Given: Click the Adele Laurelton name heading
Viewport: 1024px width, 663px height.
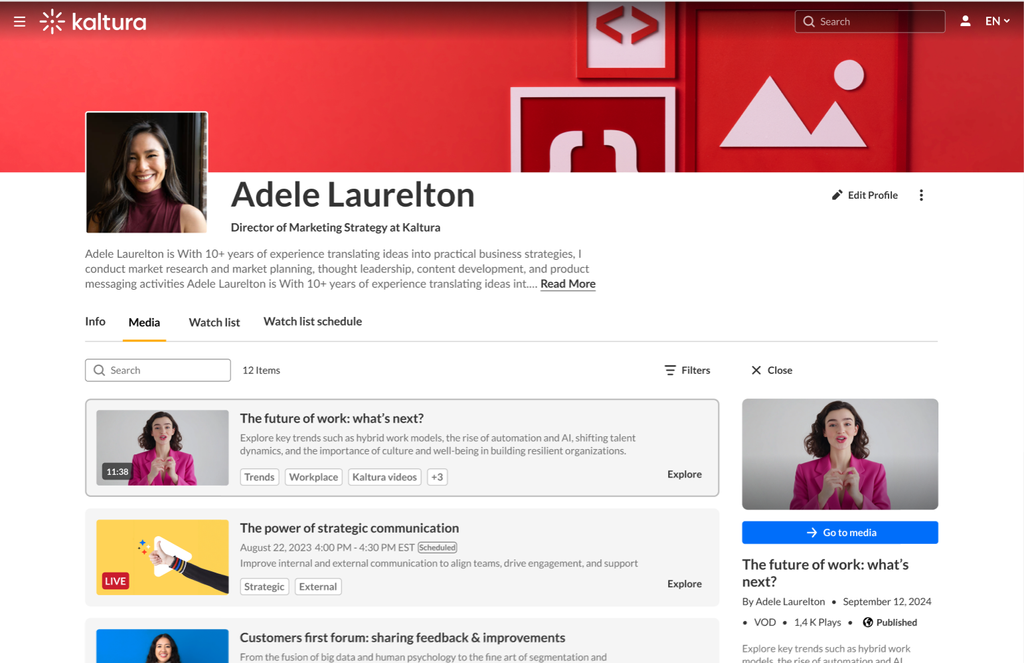Looking at the screenshot, I should coord(353,195).
